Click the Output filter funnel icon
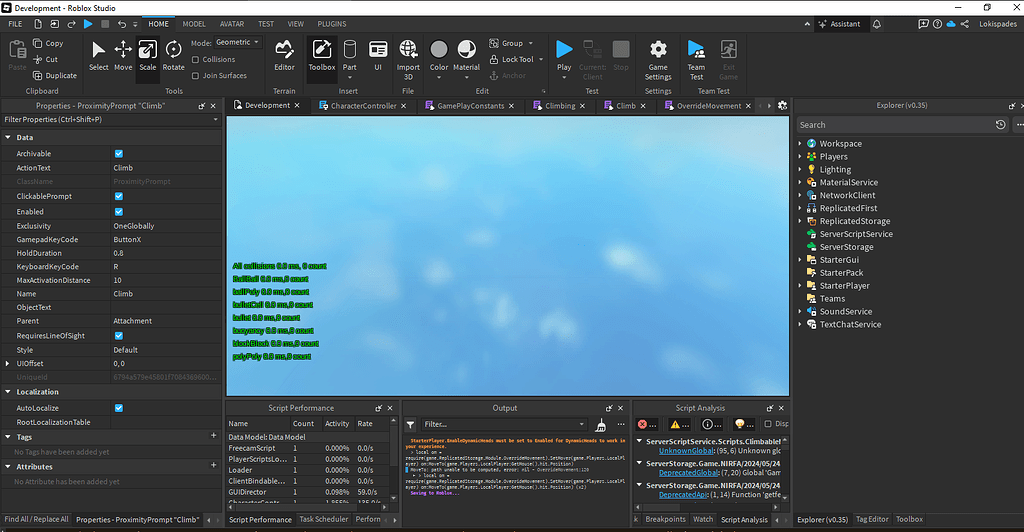 coord(410,424)
